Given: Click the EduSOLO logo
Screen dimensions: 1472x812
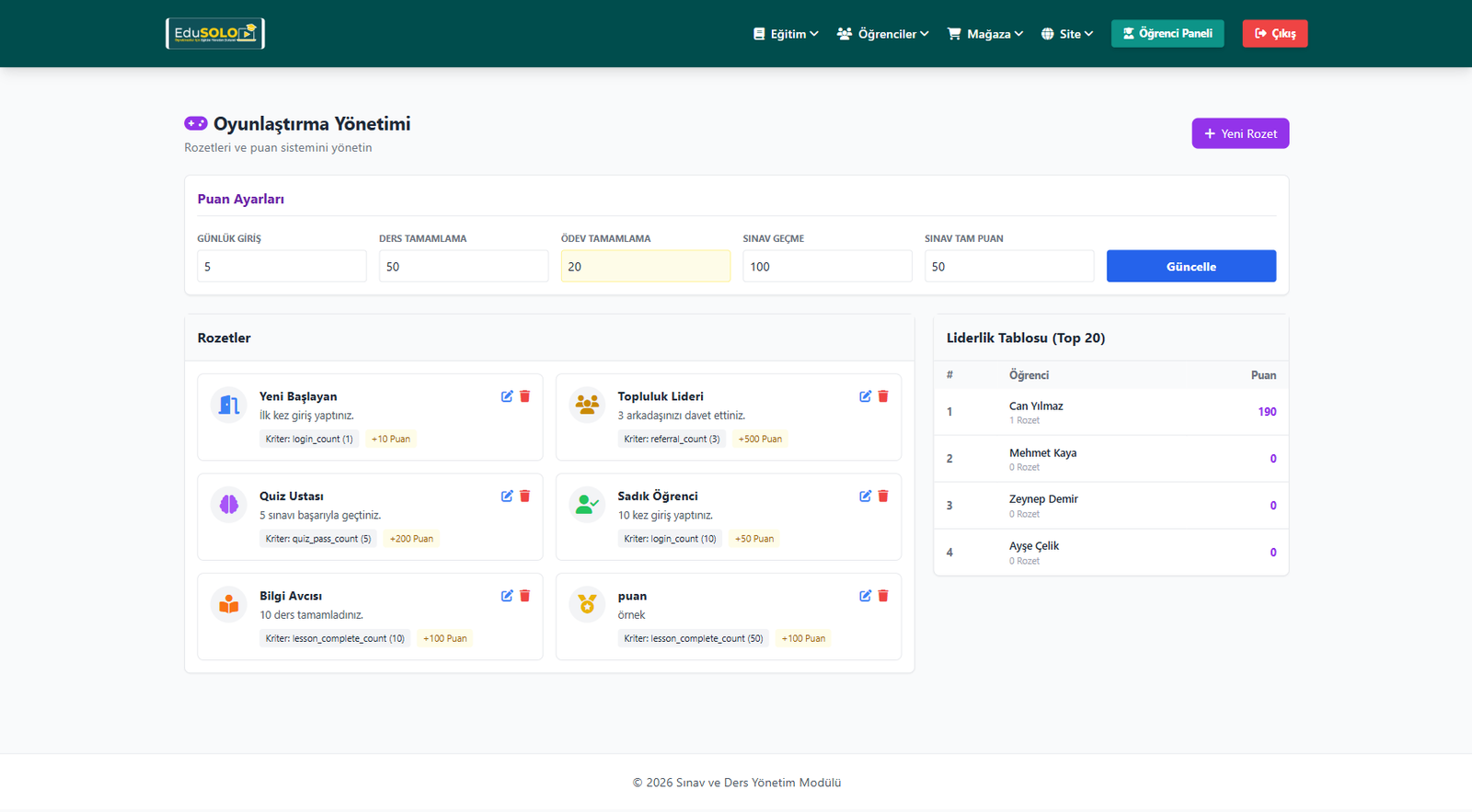Looking at the screenshot, I should click(215, 34).
